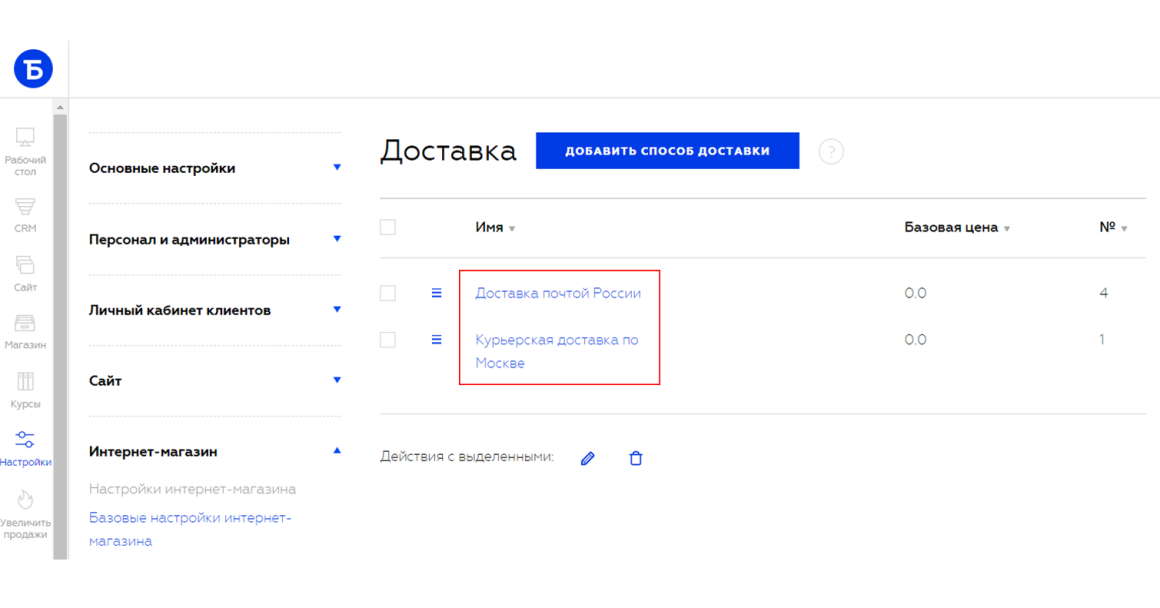This screenshot has width=1160, height=608.
Task: Select the Настройки sidebar icon
Action: coord(25,449)
